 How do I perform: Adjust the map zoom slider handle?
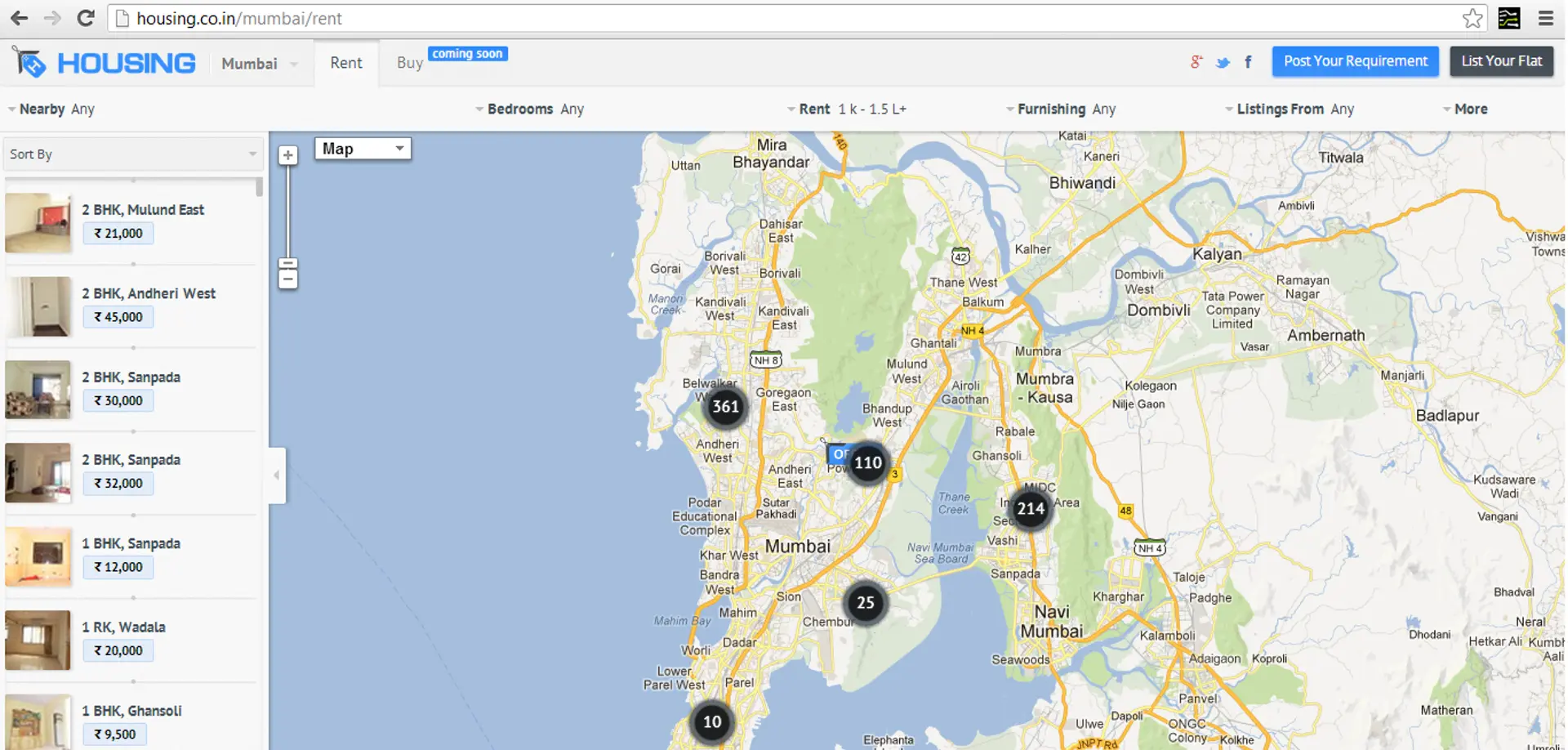(x=287, y=263)
